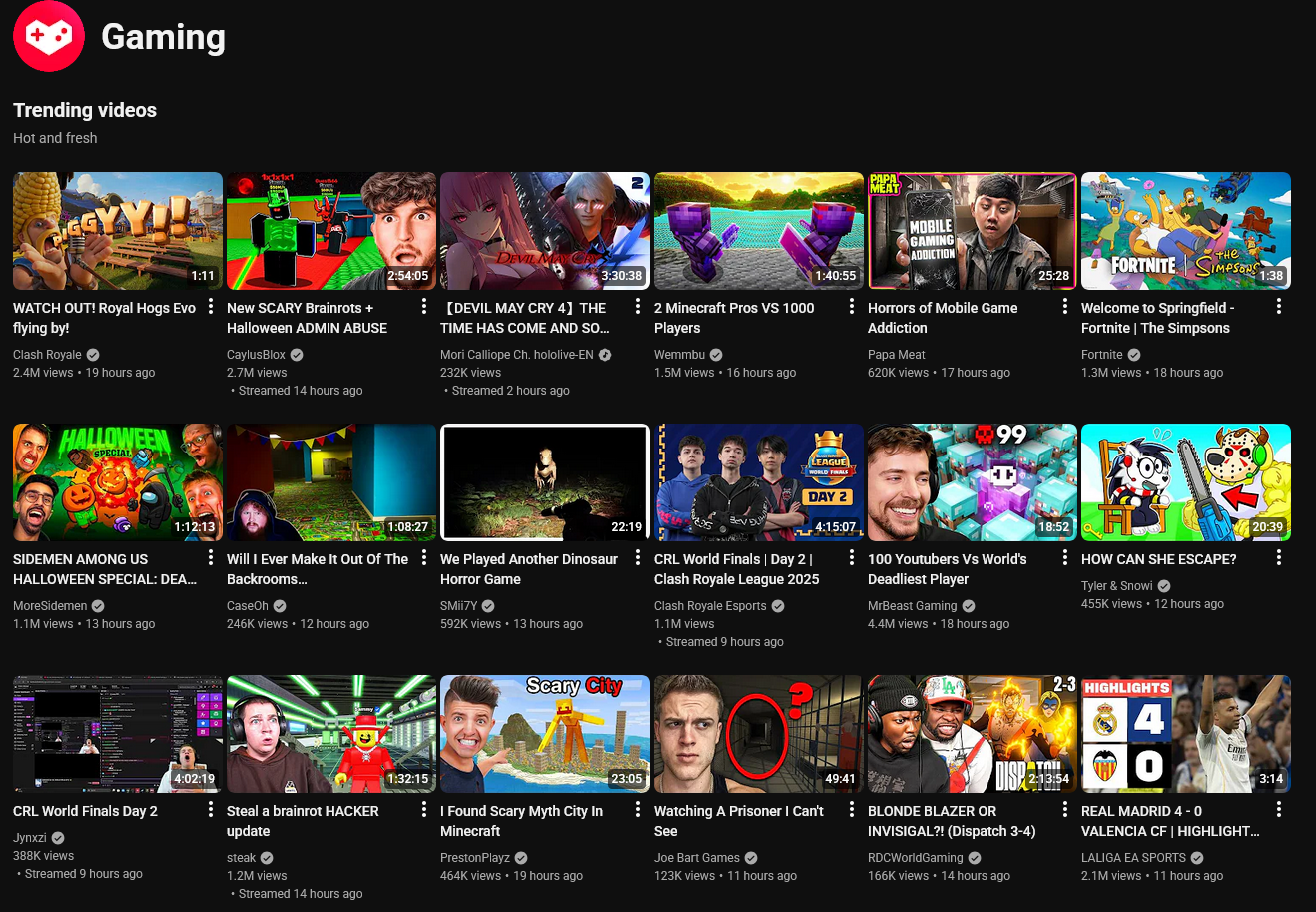The height and width of the screenshot is (912, 1316).
Task: Open more options for Halloween ADMIN ABUSE video
Action: 424,307
